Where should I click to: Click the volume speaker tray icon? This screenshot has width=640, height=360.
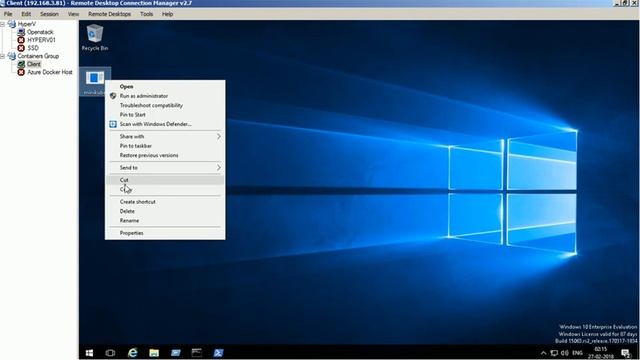tap(564, 353)
